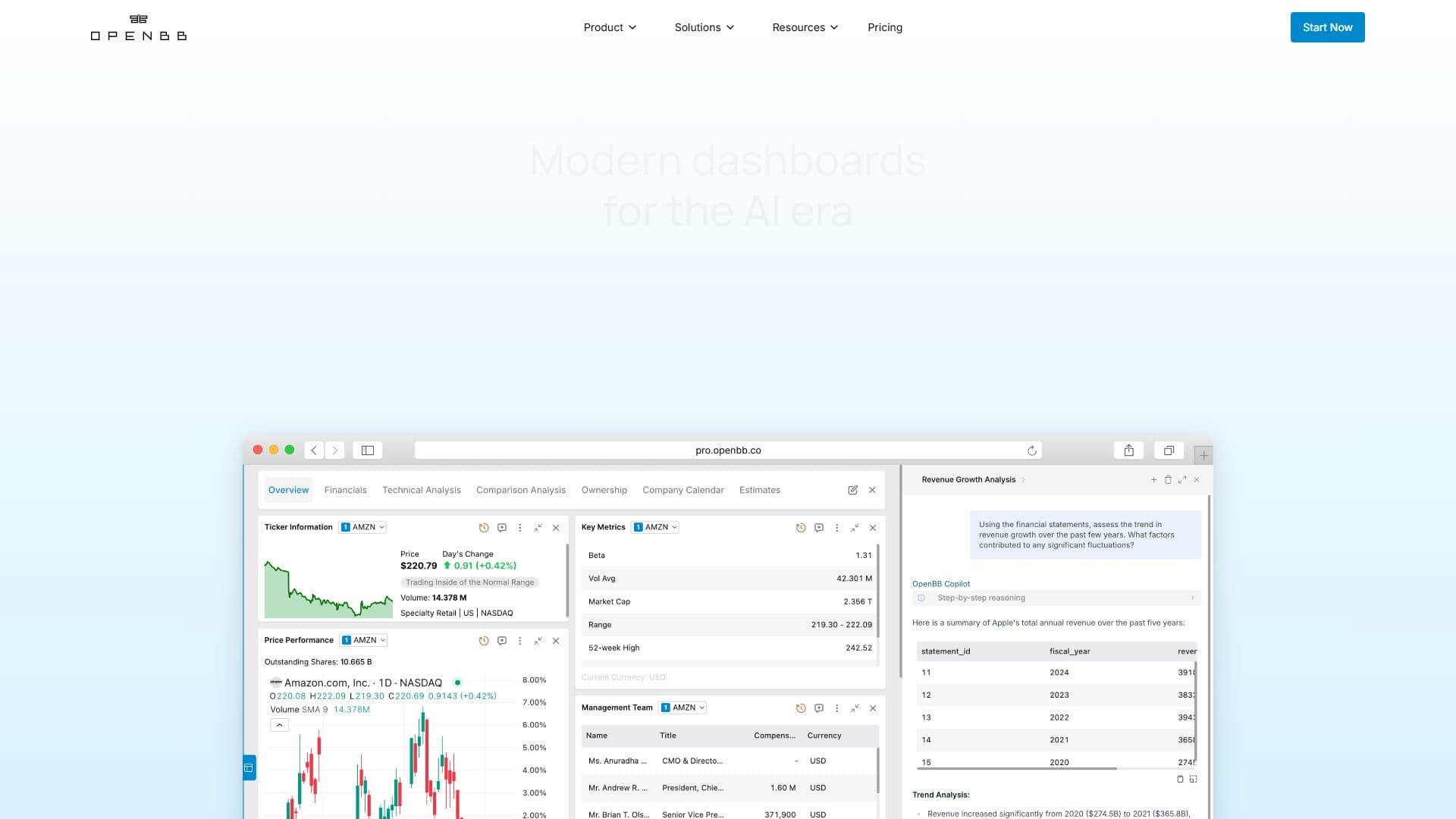The width and height of the screenshot is (1456, 819).
Task: Add Price Performance widget to chat
Action: 502,641
